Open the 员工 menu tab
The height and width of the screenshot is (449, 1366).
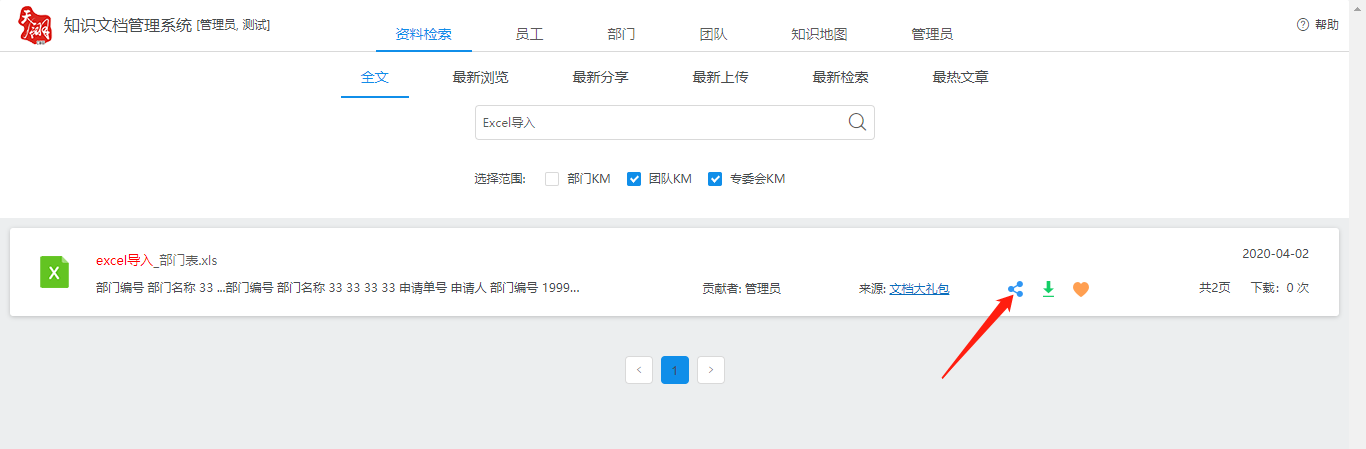tap(529, 34)
